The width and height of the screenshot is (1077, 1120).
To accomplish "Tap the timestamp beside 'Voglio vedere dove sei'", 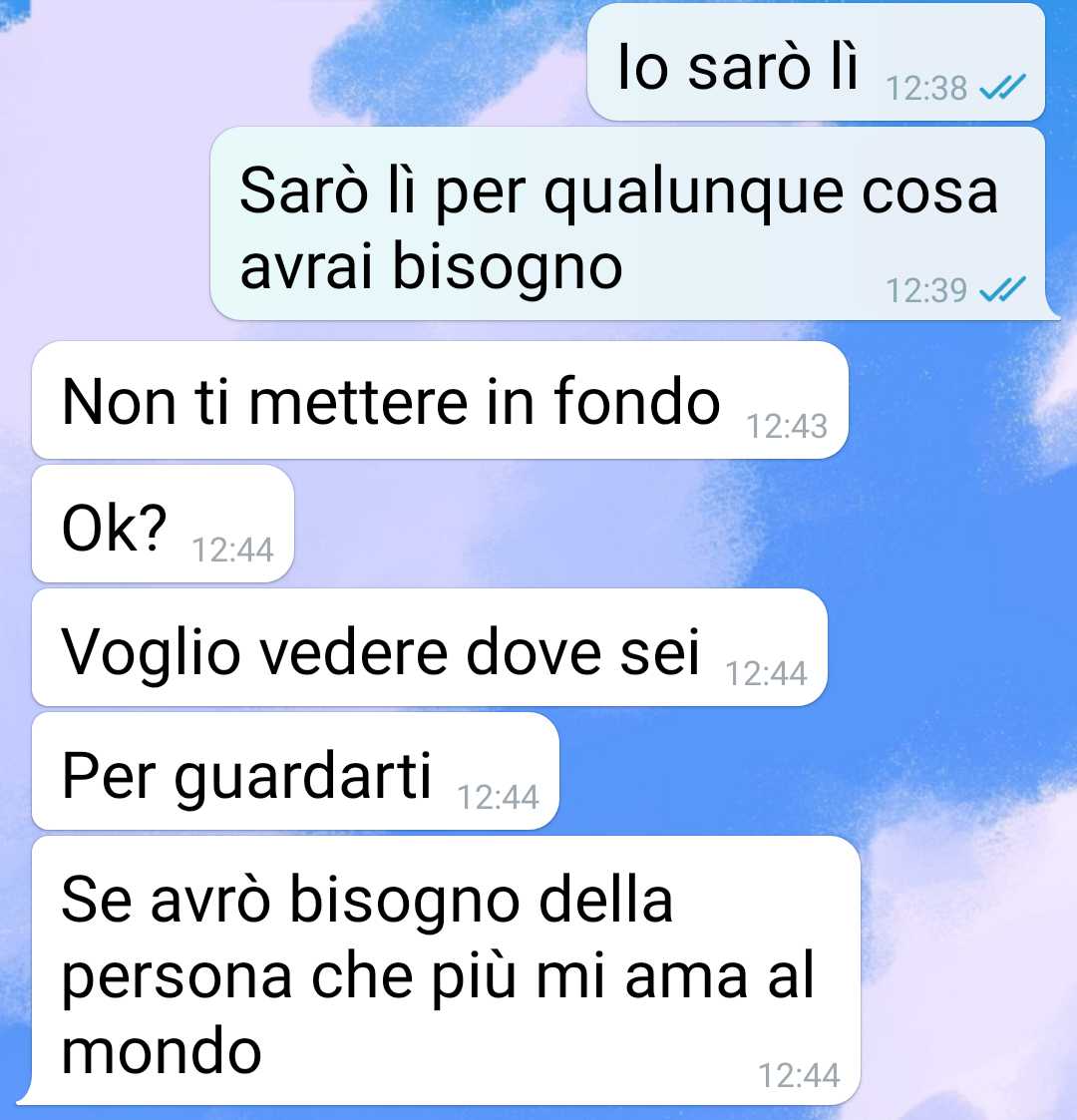I will (766, 673).
